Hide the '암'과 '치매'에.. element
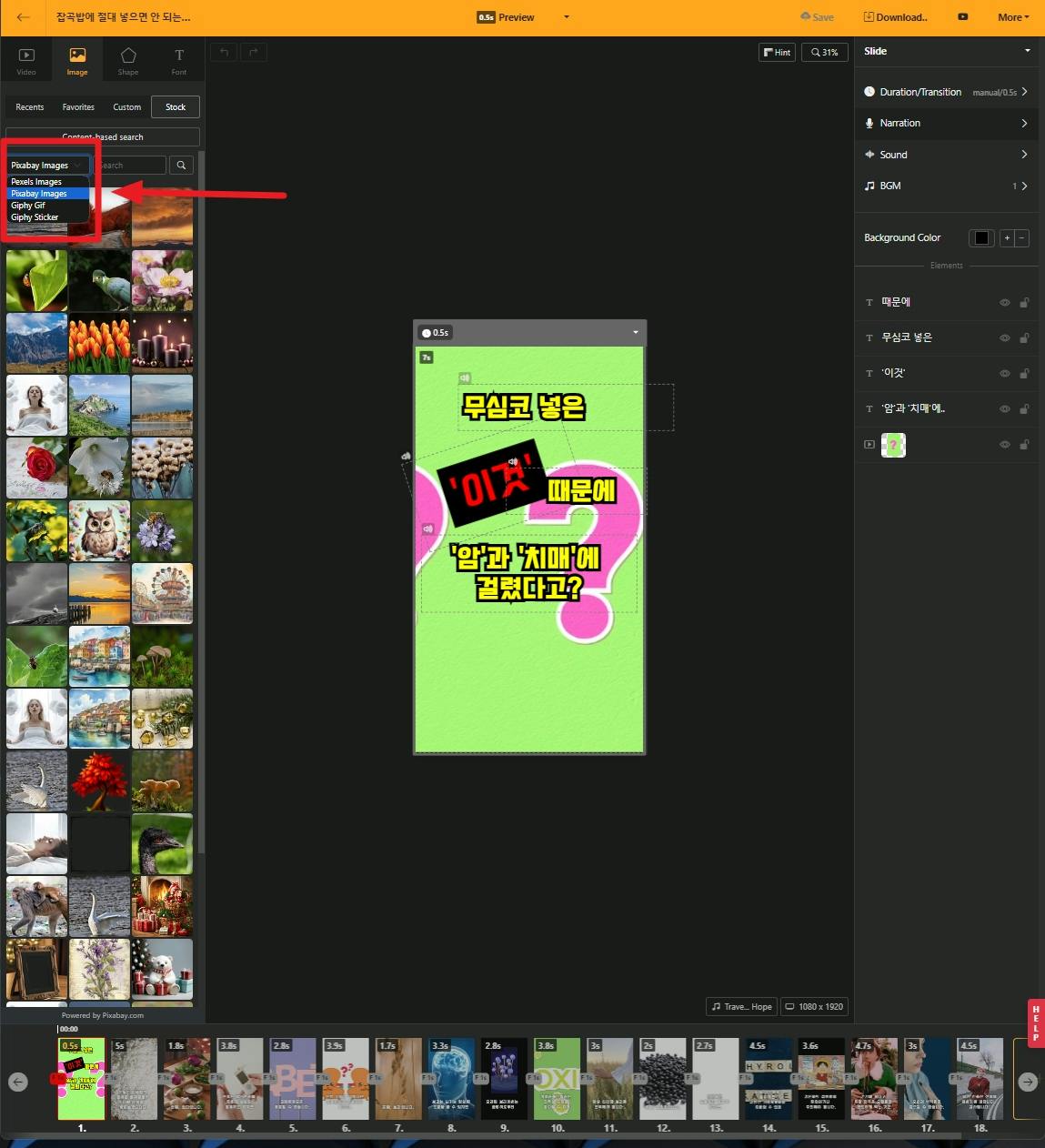Screen dimensions: 1045x1148 point(1005,409)
